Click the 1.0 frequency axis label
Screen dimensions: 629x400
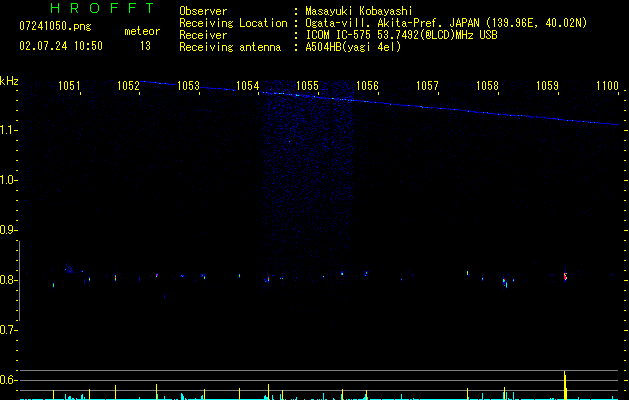8,180
